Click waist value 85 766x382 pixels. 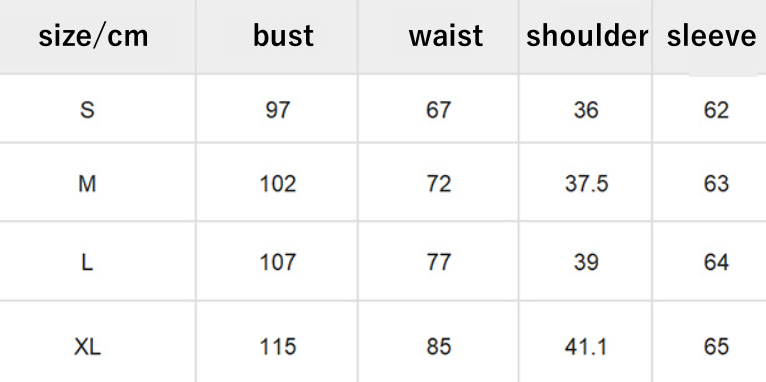(438, 347)
